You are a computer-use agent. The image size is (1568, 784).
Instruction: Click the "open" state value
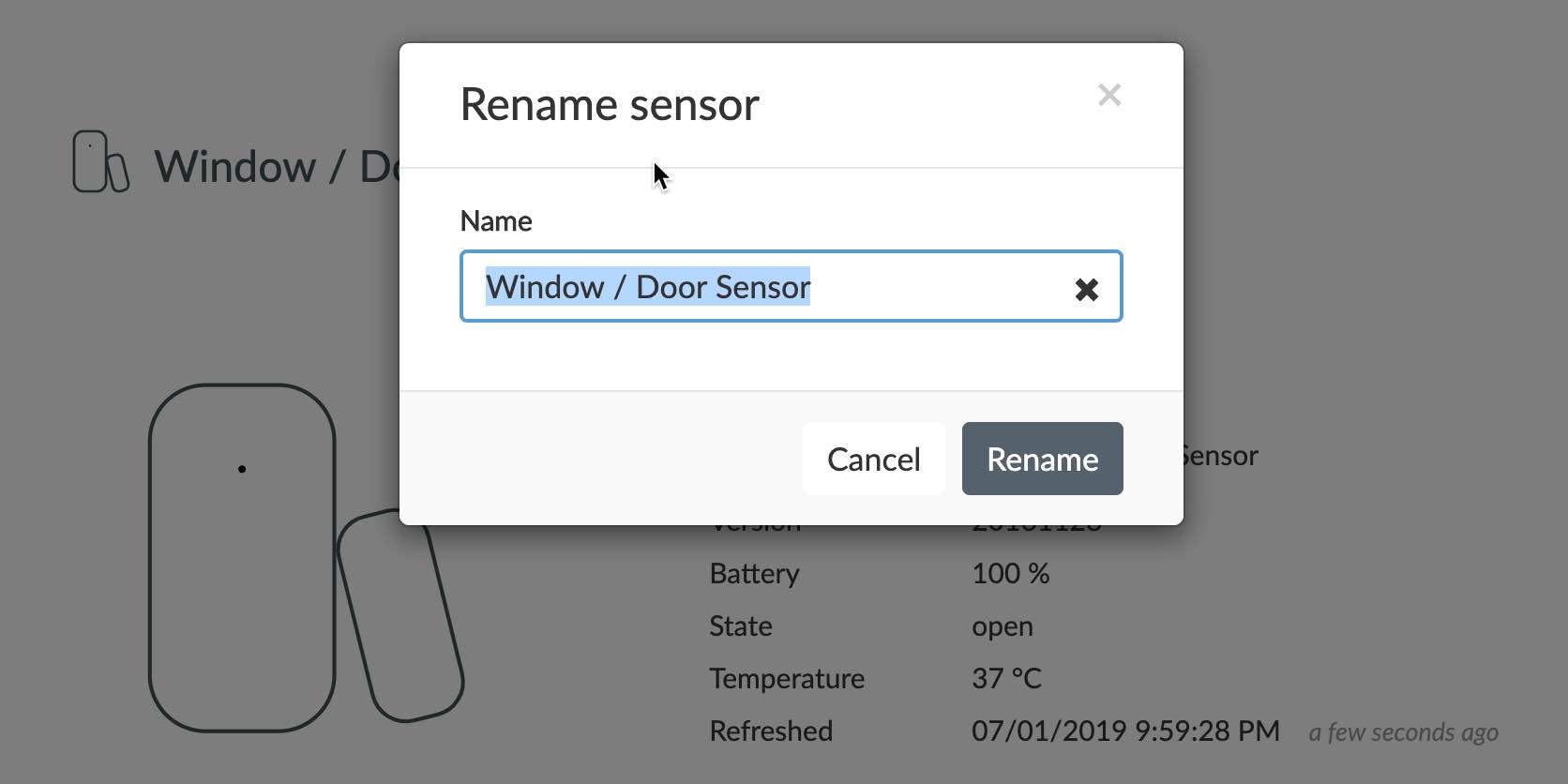click(x=1002, y=626)
